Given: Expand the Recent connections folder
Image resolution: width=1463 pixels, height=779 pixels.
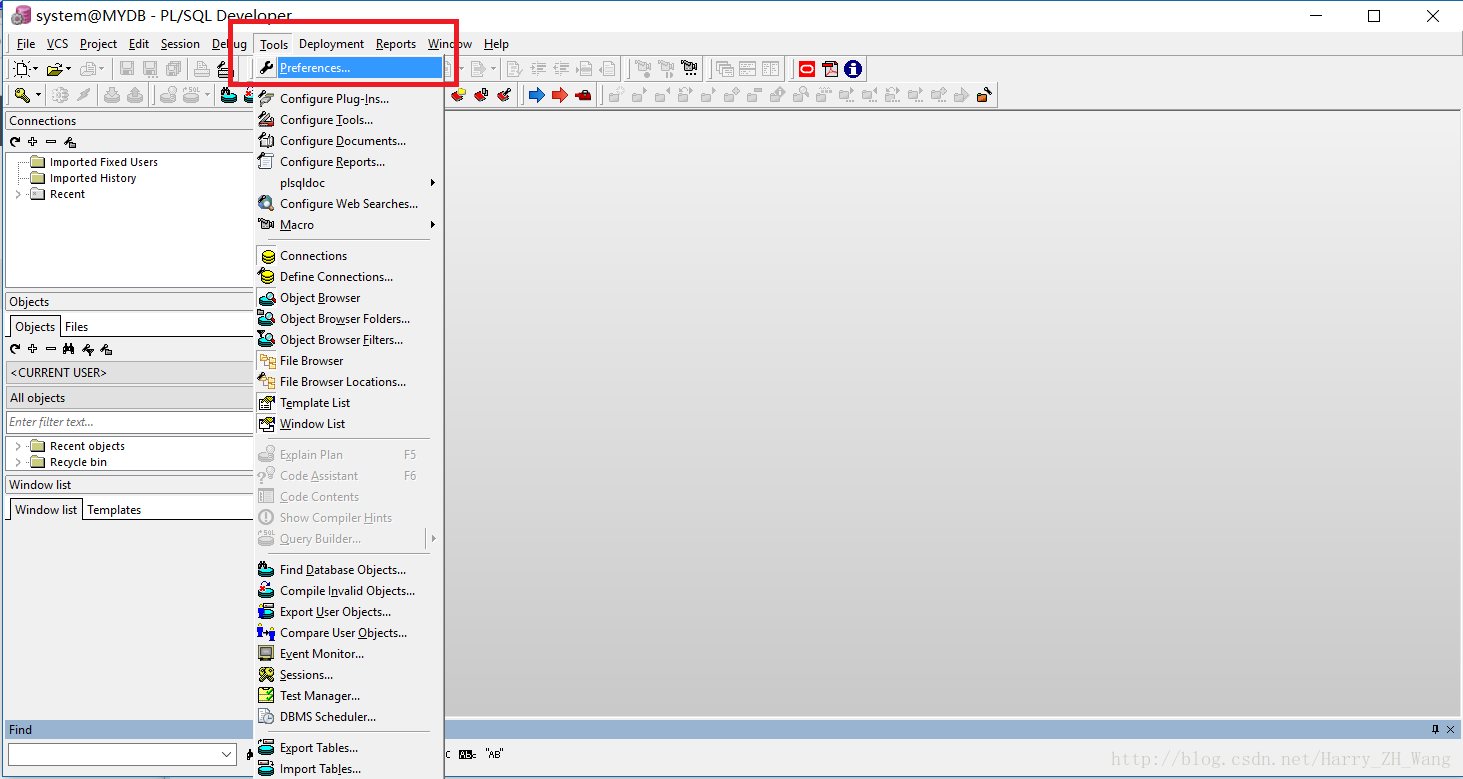Looking at the screenshot, I should tap(18, 194).
